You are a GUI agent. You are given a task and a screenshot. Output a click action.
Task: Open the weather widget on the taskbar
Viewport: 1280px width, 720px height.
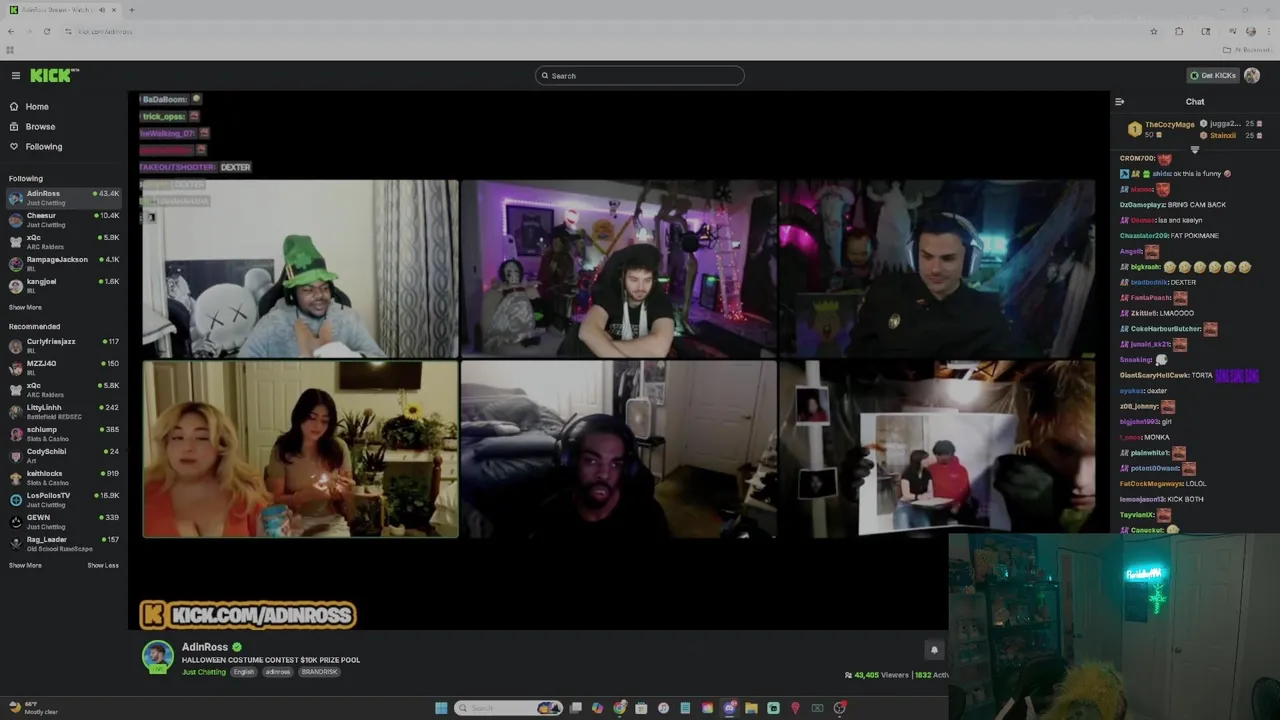32,708
